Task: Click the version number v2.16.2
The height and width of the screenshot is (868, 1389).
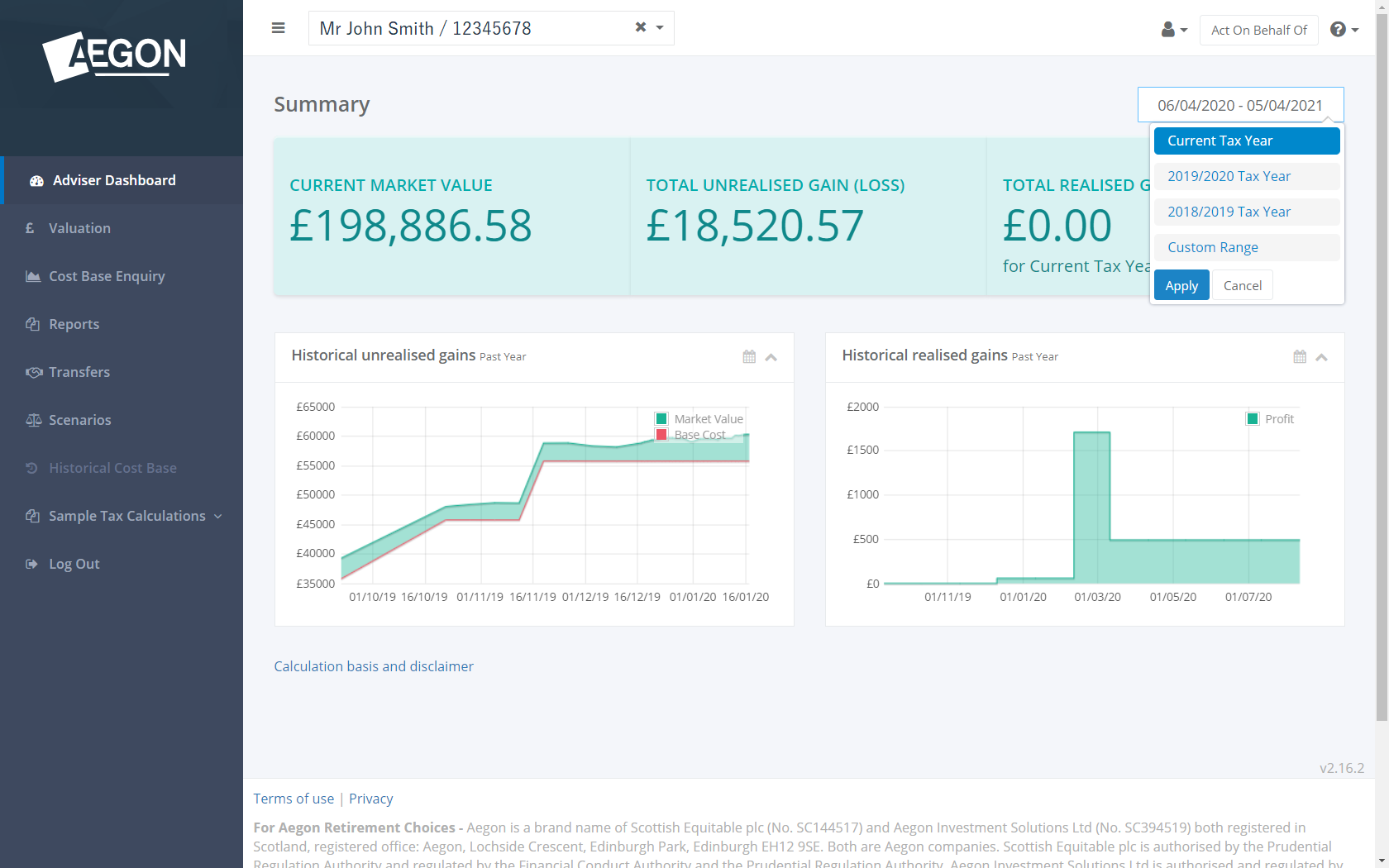Action: tap(1342, 768)
